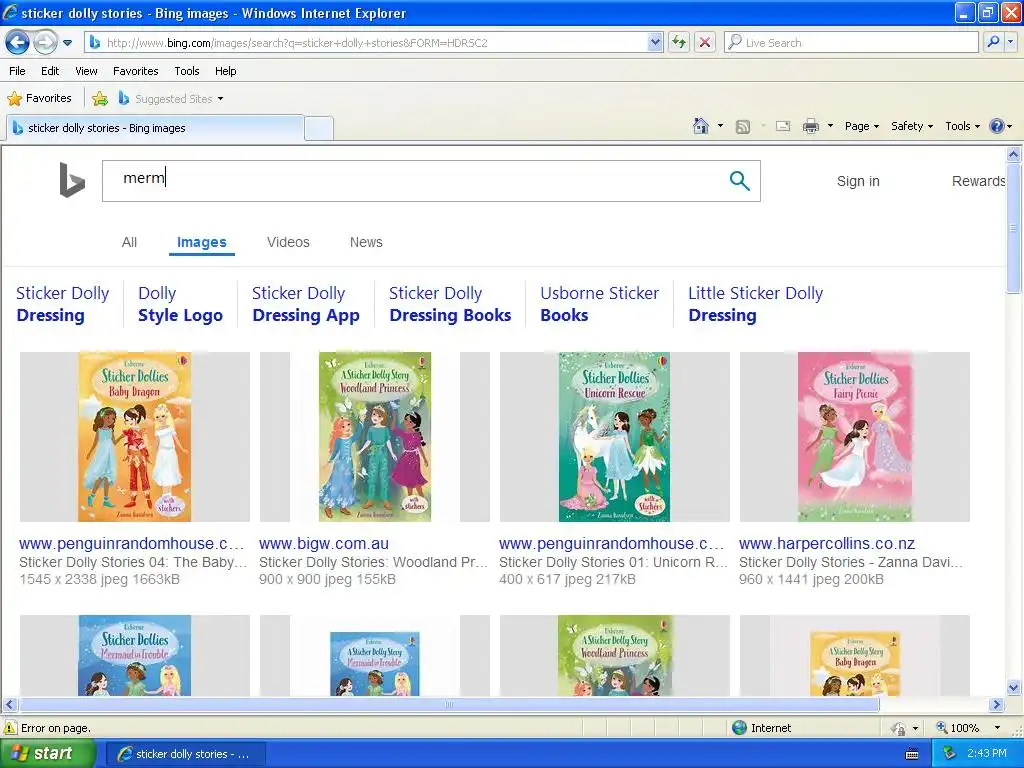Refresh the page with the green arrows icon
Image resolution: width=1024 pixels, height=768 pixels.
(679, 43)
